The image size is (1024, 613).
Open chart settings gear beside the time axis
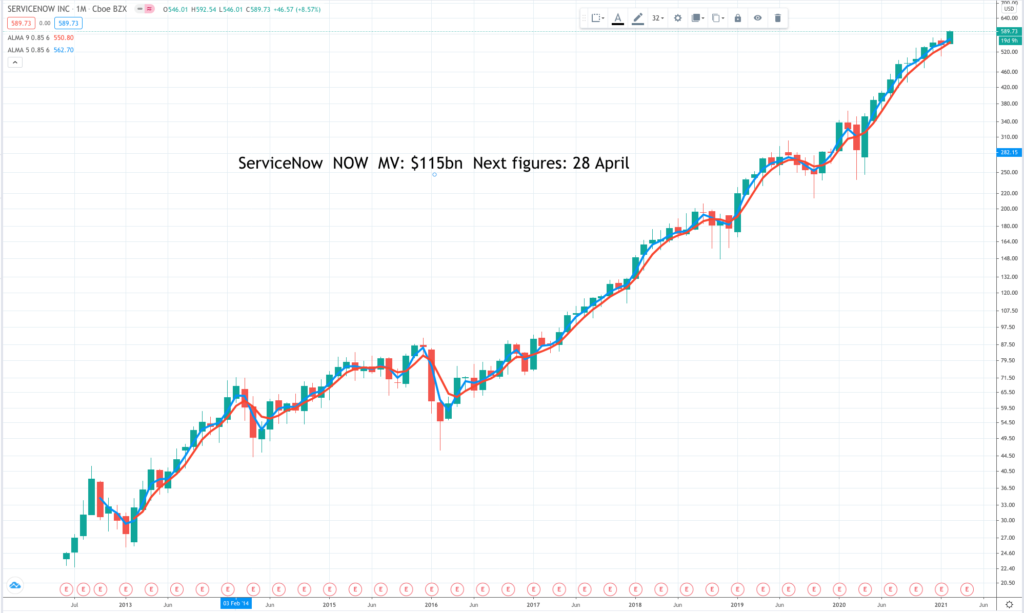pos(1009,605)
